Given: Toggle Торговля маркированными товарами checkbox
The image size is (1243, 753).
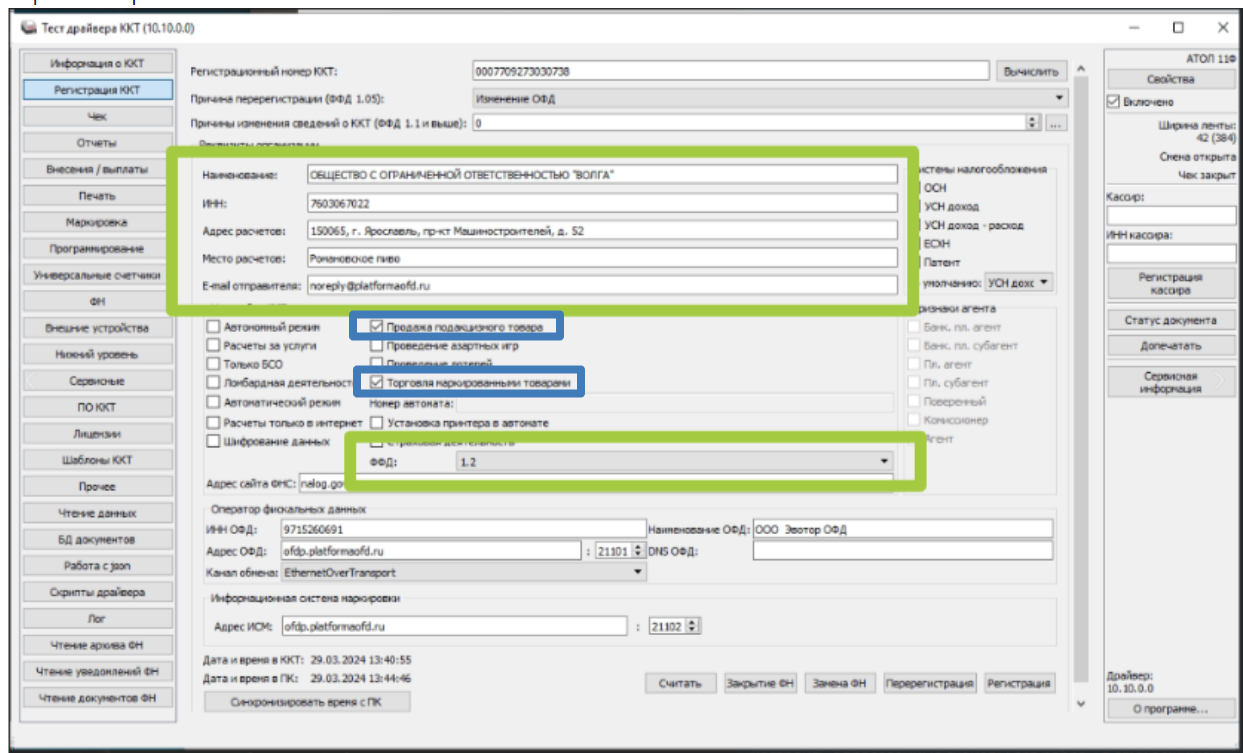Looking at the screenshot, I should pos(377,382).
